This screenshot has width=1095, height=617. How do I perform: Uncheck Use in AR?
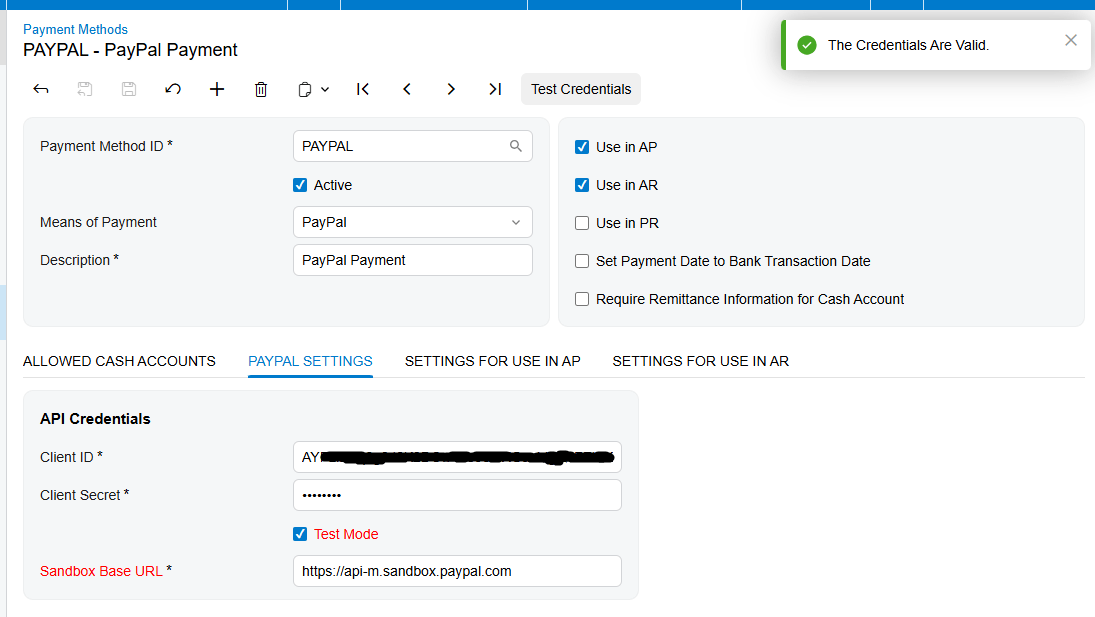pyautogui.click(x=582, y=185)
